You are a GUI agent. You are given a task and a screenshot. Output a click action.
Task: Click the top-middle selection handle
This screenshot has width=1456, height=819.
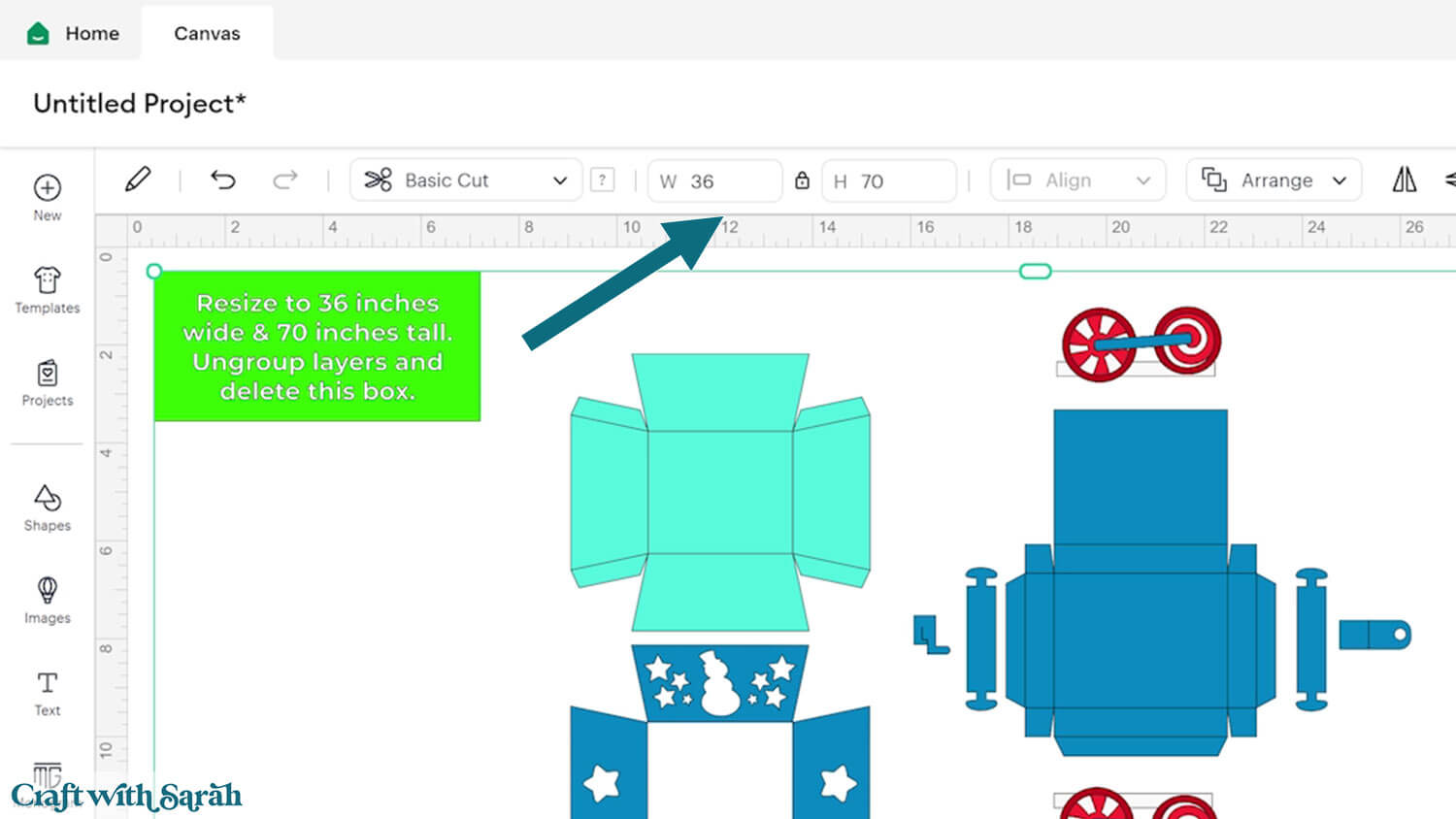[x=1036, y=271]
